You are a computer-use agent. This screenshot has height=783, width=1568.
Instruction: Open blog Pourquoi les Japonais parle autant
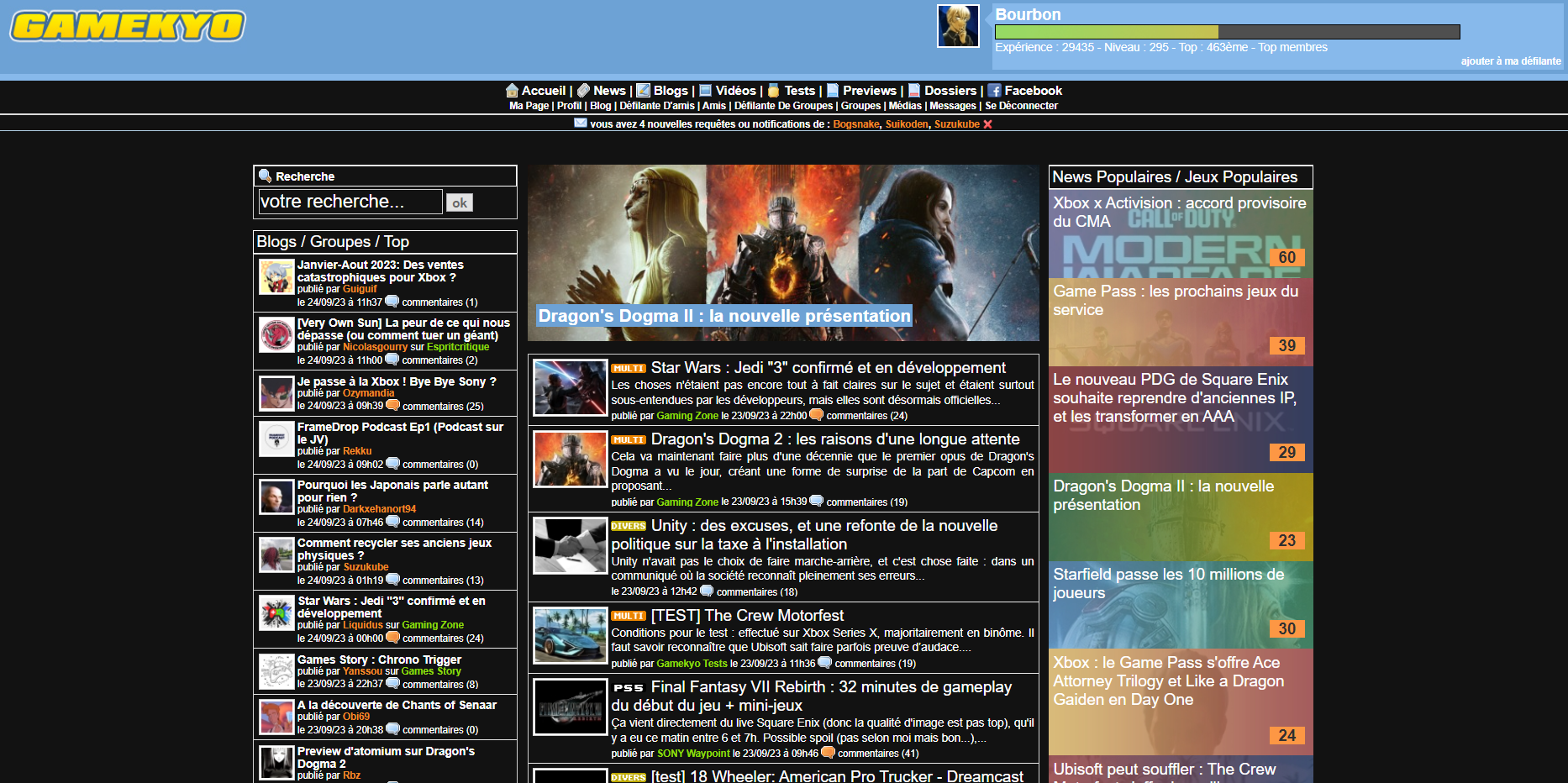[x=392, y=491]
